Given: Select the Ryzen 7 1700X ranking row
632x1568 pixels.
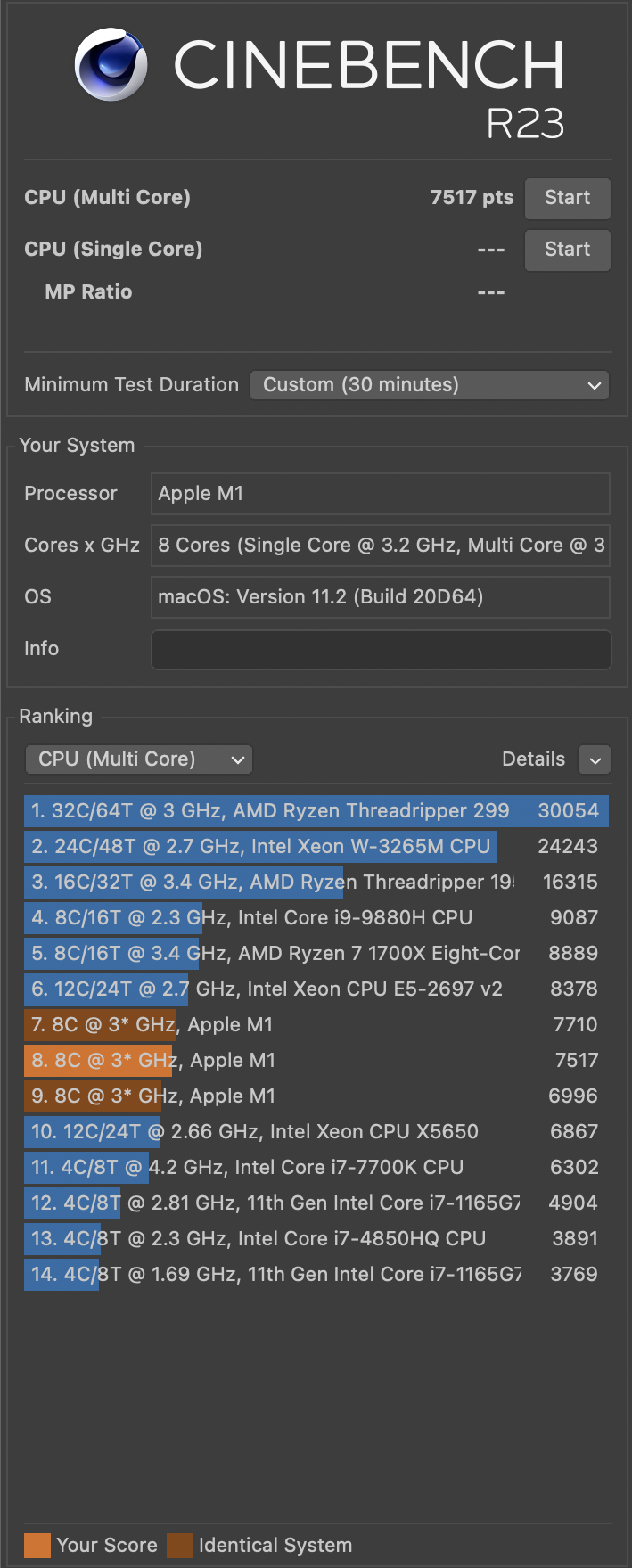Looking at the screenshot, I should pos(316,954).
